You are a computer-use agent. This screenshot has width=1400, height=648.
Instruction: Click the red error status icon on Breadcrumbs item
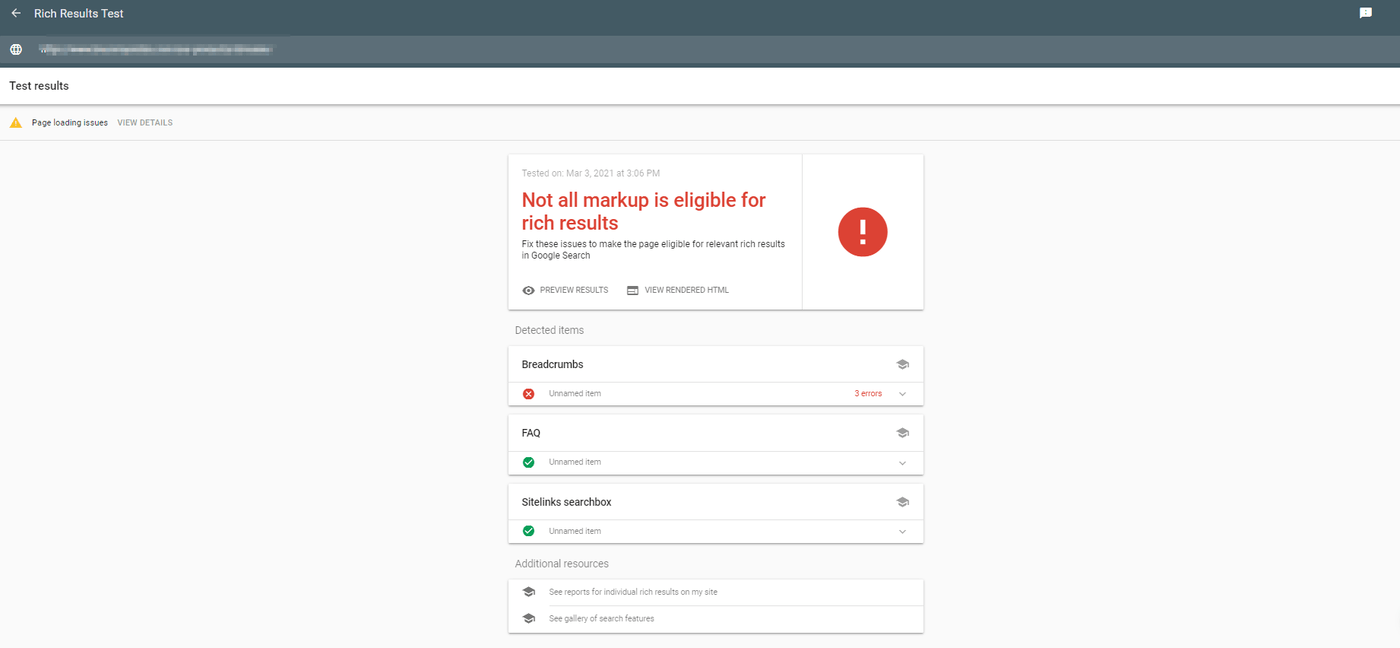click(x=528, y=393)
